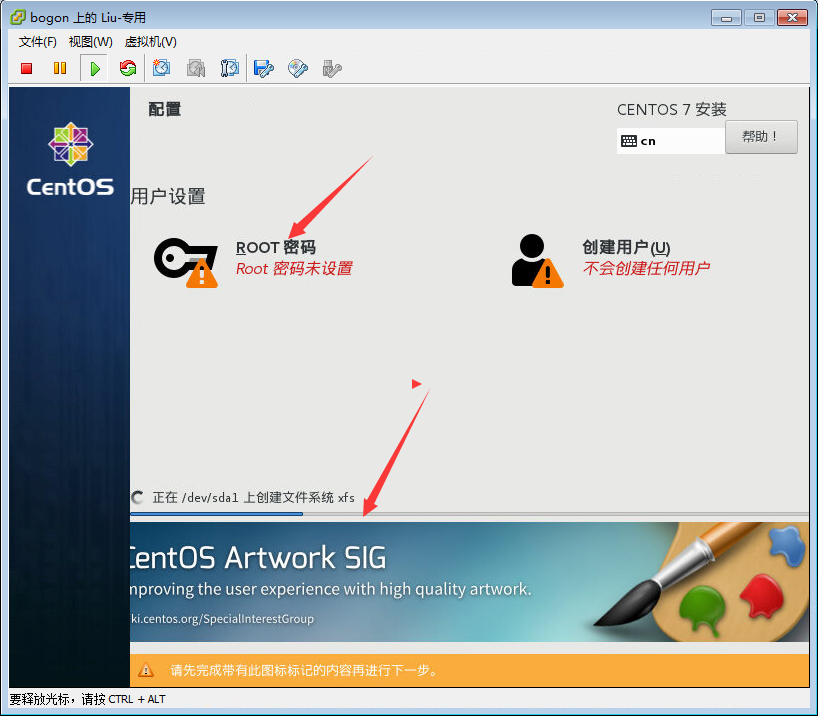Click the '不会创建任何用户' red status text
Screen dimensions: 818x716
coord(646,268)
